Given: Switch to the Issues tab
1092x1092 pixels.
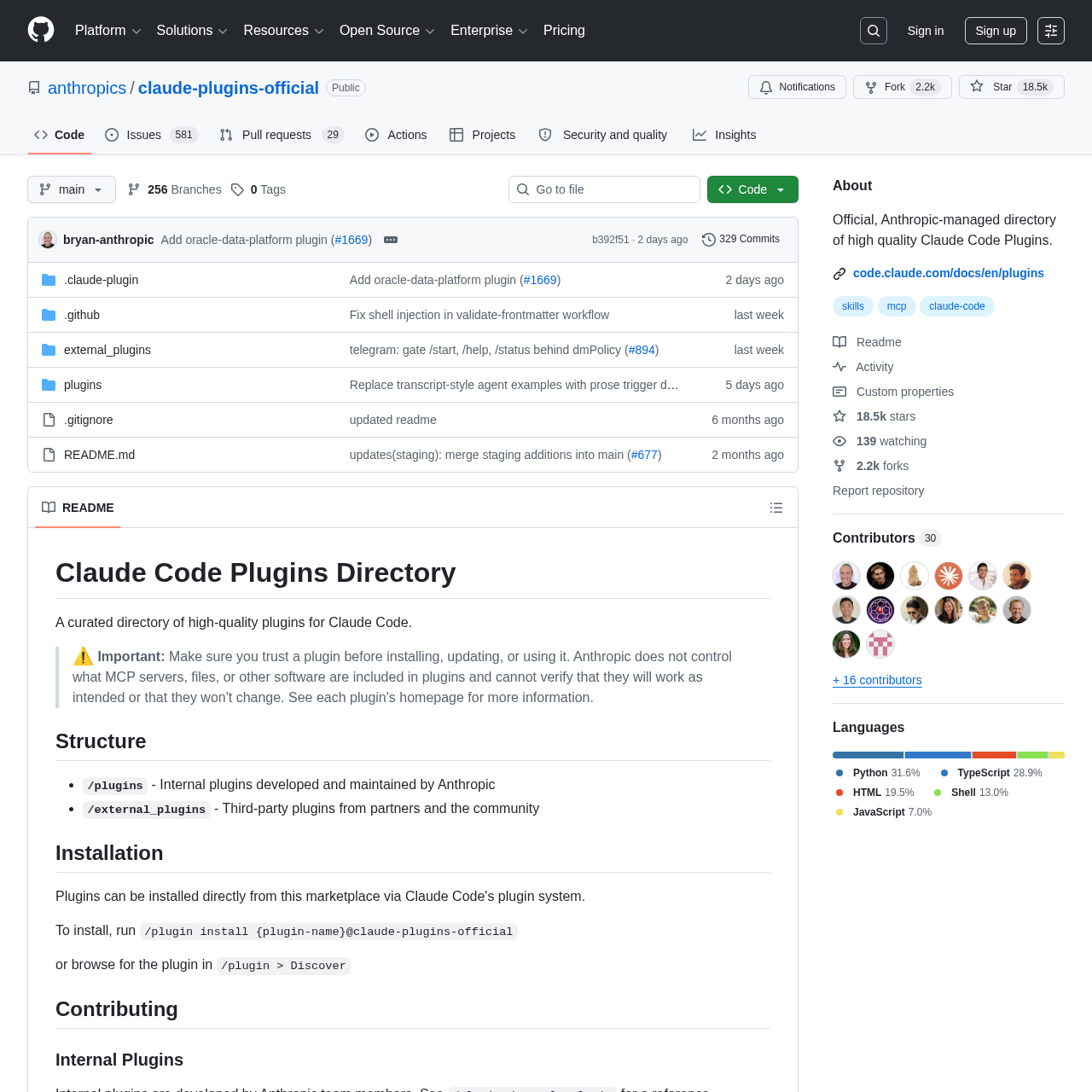Looking at the screenshot, I should tap(151, 135).
